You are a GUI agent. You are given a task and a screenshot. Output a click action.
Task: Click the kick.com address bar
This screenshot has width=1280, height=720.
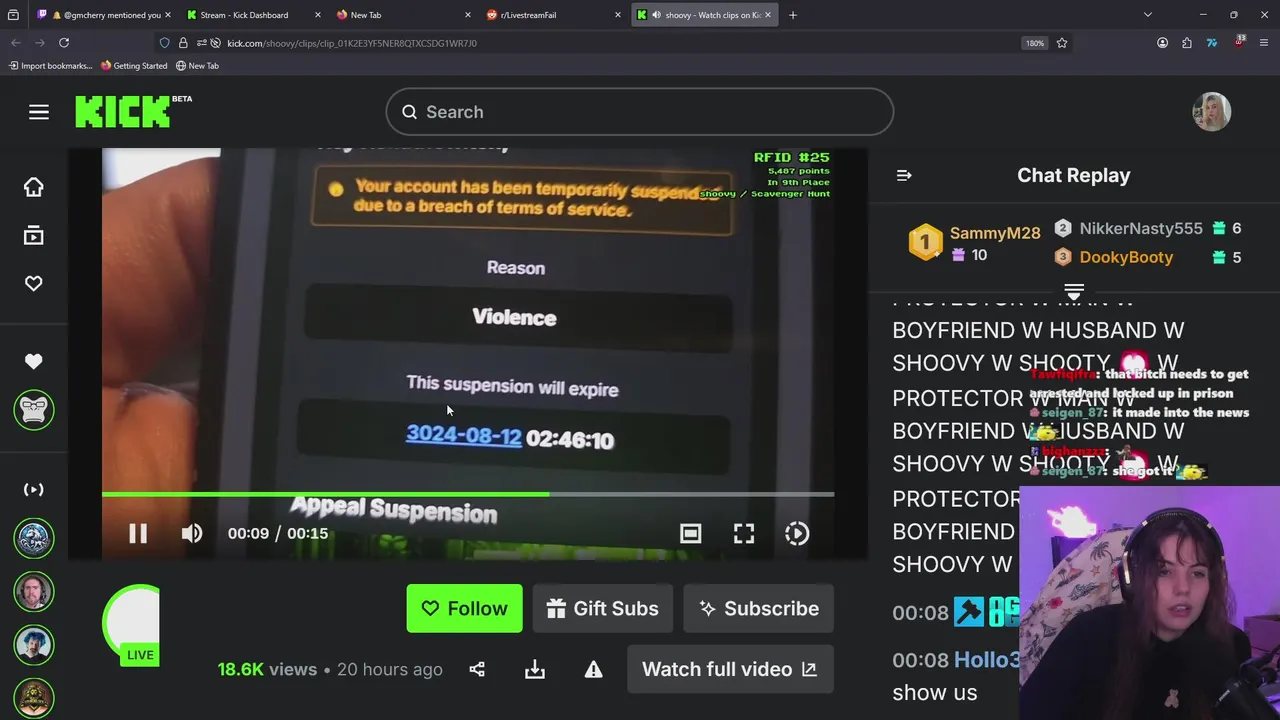(610, 43)
